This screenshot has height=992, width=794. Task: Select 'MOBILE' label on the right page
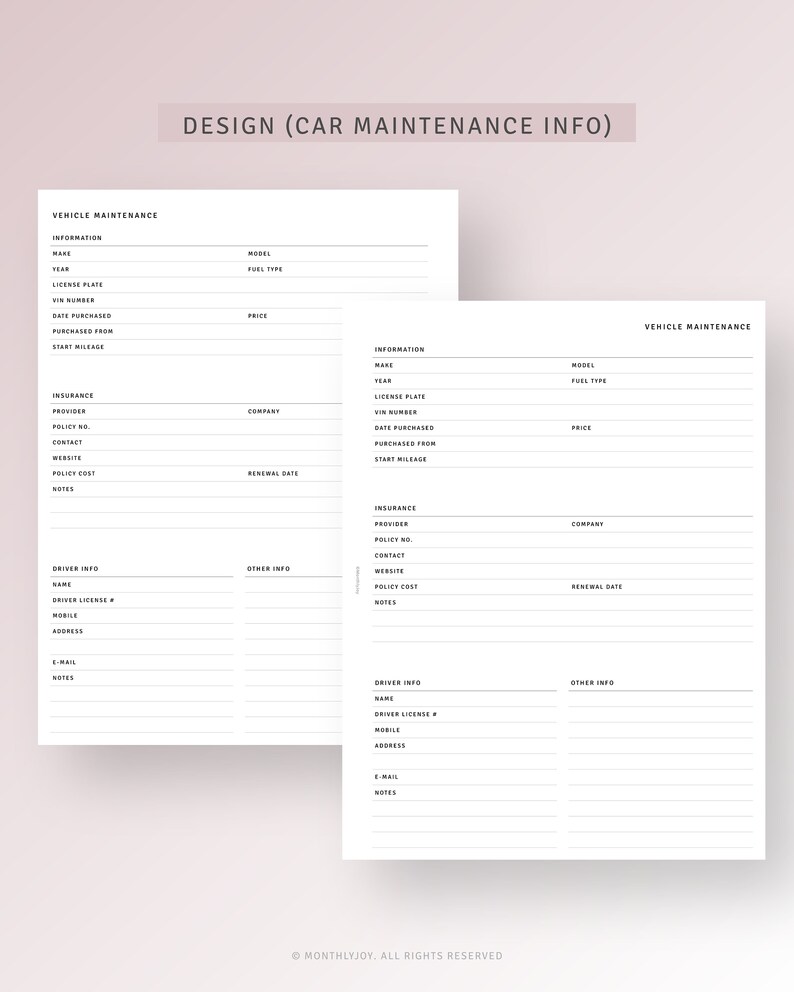click(387, 730)
